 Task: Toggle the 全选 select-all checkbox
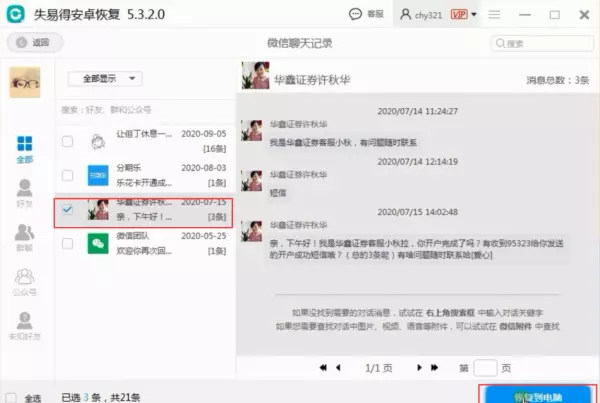tap(11, 398)
